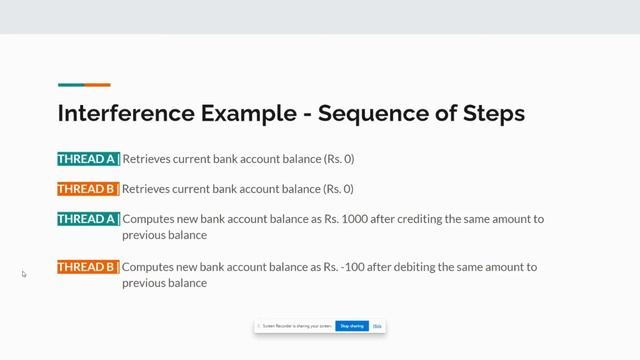Image resolution: width=640 pixels, height=360 pixels.
Task: Click the small icon beside the Screen Recorder message
Action: (259, 326)
